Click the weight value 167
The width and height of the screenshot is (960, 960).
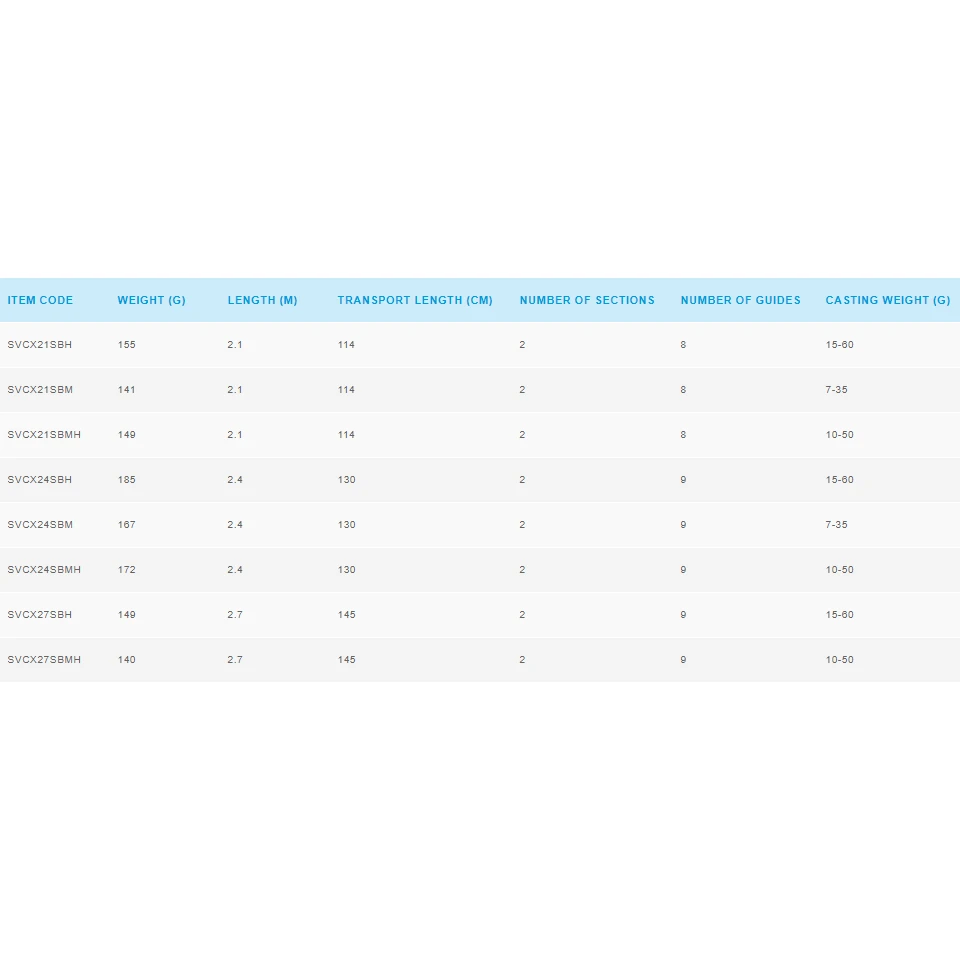coord(127,525)
